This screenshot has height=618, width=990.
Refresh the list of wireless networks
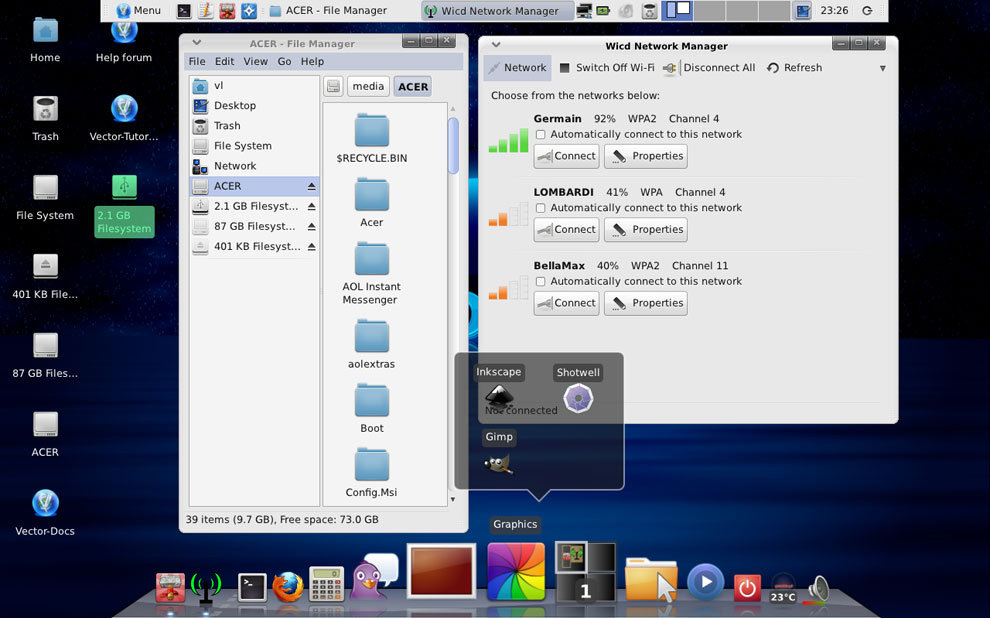[795, 67]
